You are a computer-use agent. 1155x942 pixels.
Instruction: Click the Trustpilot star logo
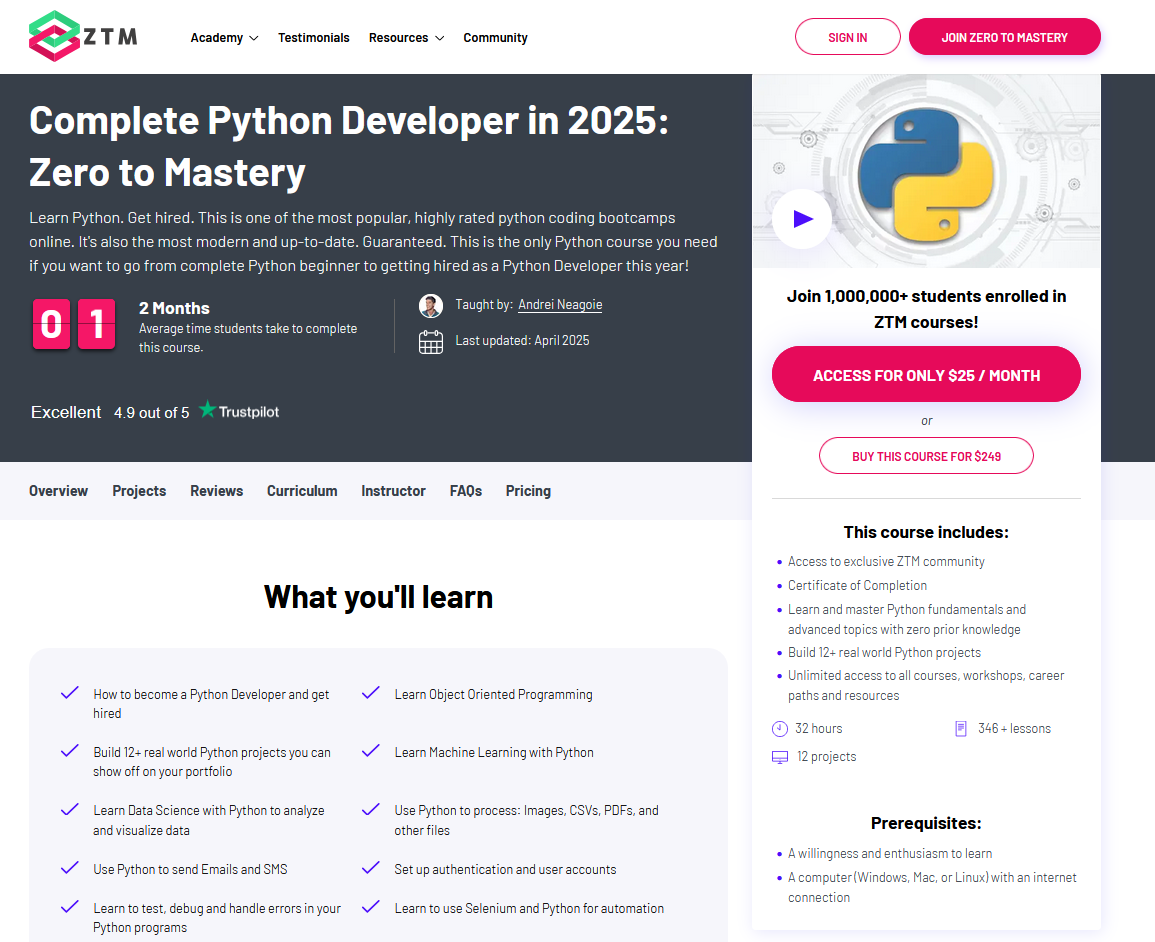208,410
